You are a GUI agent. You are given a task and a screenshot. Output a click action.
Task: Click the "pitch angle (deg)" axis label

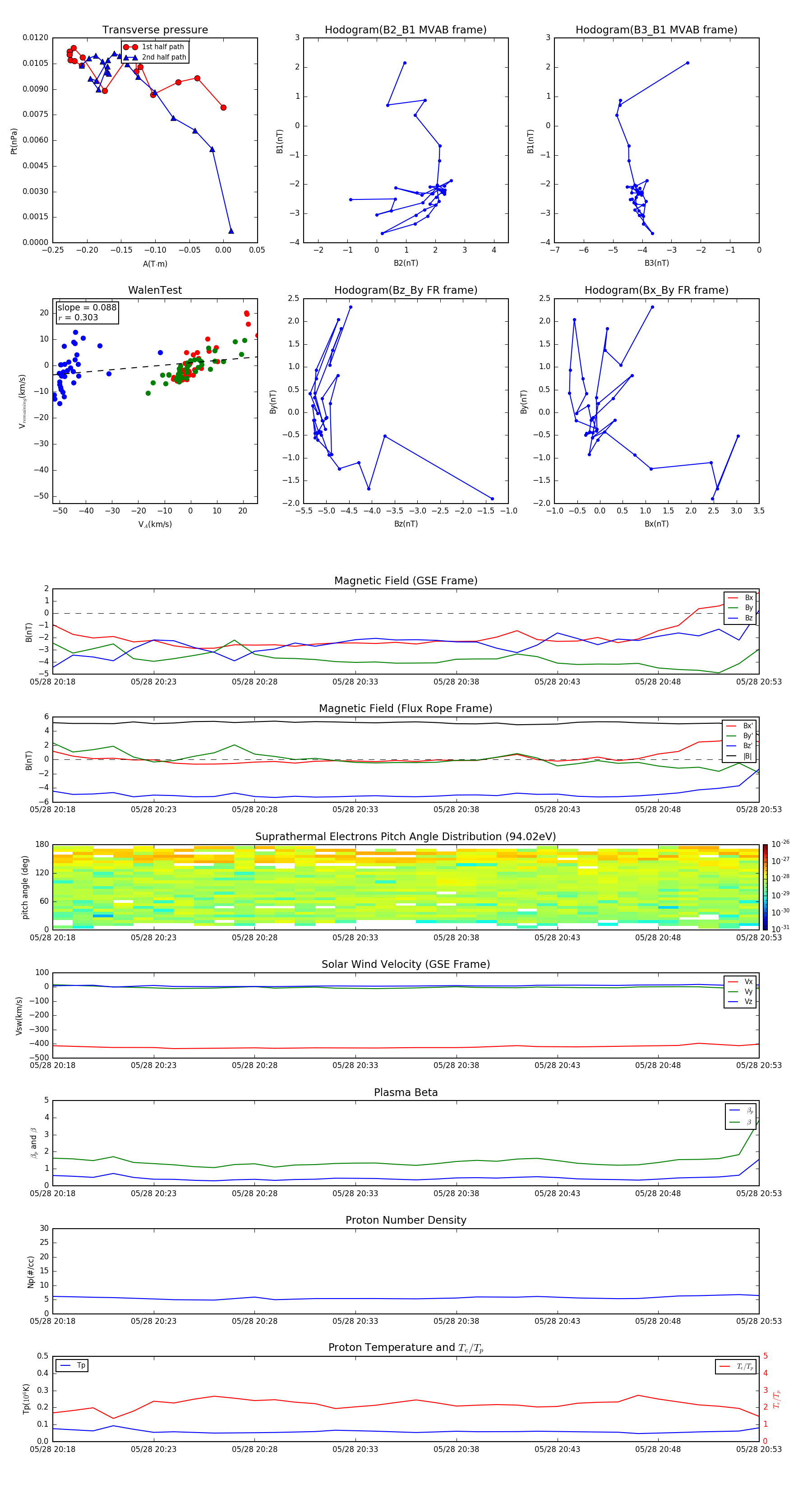coord(25,887)
